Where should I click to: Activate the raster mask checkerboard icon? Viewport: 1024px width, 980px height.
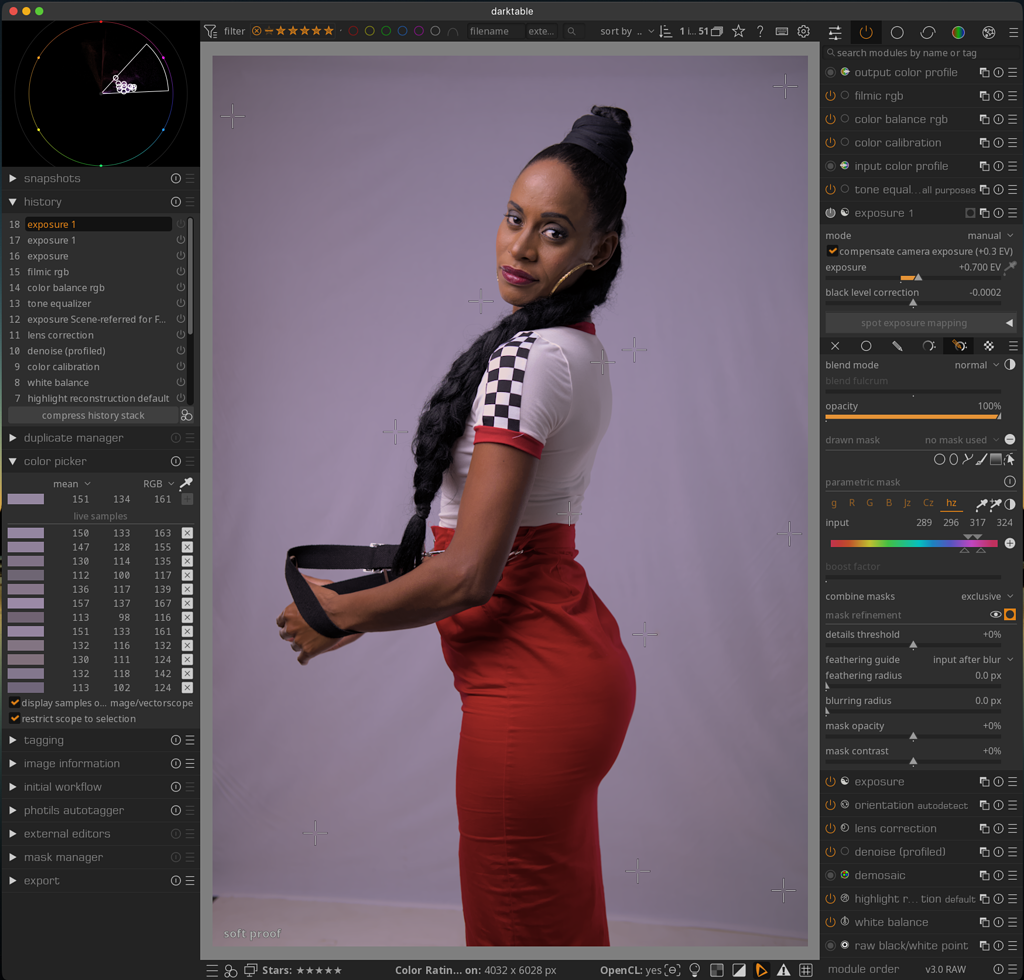[988, 345]
